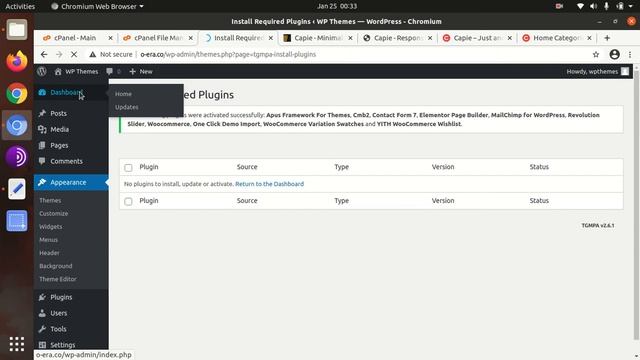The width and height of the screenshot is (640, 360).
Task: Launch Firefox from the dock
Action: pyautogui.click(x=17, y=61)
